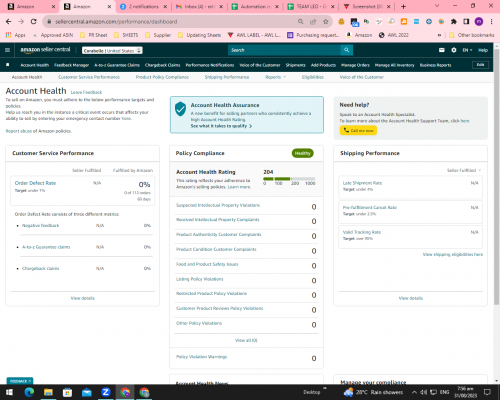Expand See what it takes to qualify

[221, 126]
